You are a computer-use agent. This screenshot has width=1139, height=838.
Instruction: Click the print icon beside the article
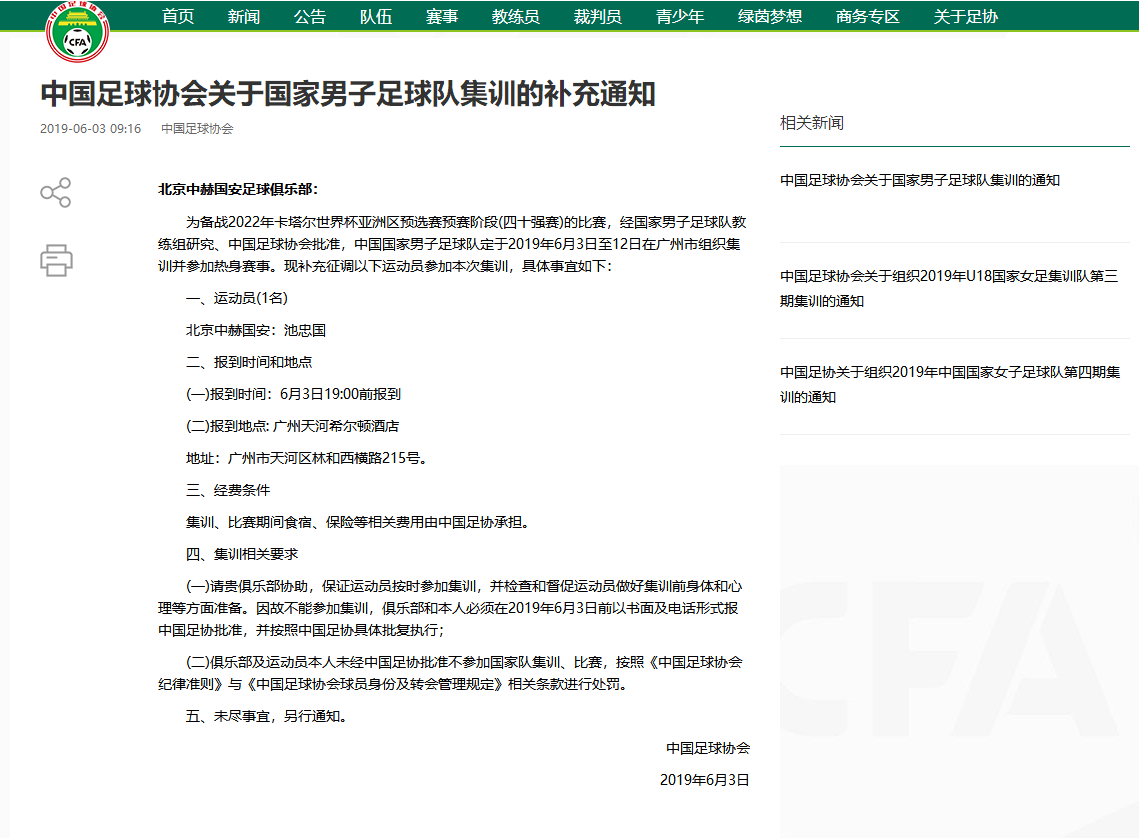tap(56, 260)
